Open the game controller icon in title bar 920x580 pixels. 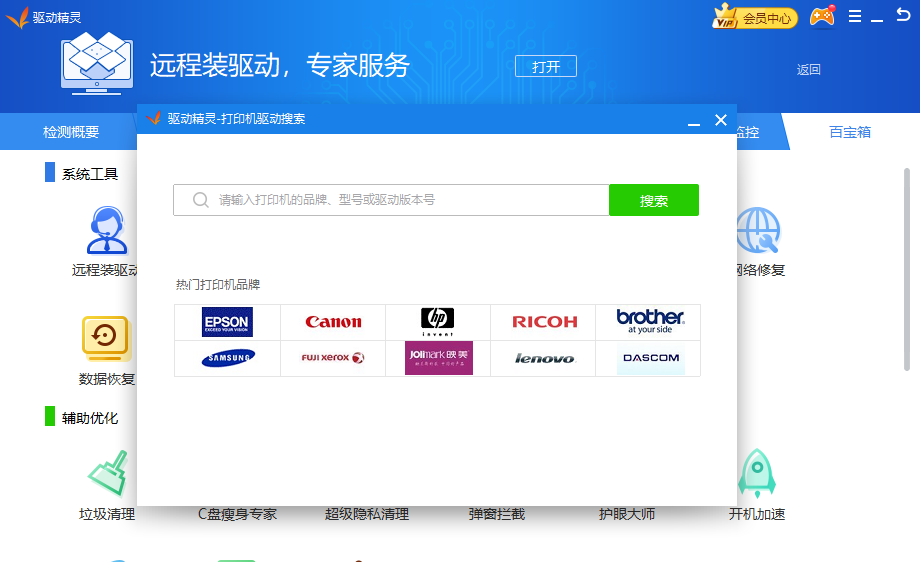[x=823, y=17]
